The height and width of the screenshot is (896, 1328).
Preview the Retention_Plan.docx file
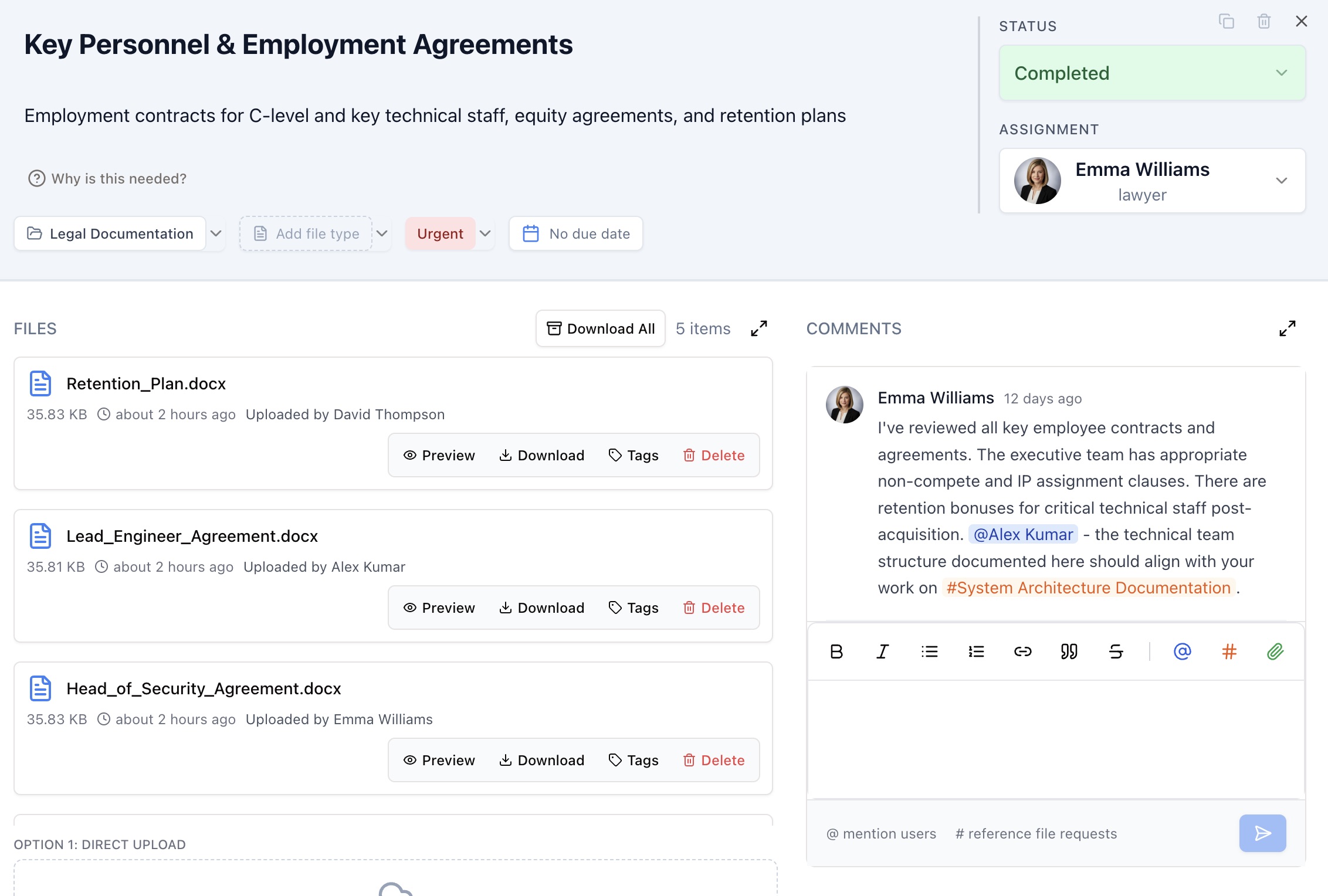pos(439,456)
